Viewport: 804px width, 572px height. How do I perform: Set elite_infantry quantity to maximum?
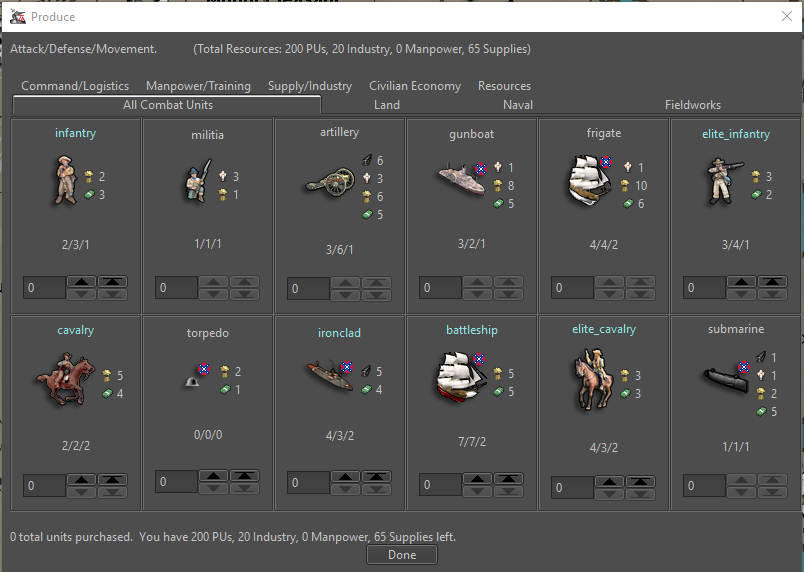pos(772,282)
